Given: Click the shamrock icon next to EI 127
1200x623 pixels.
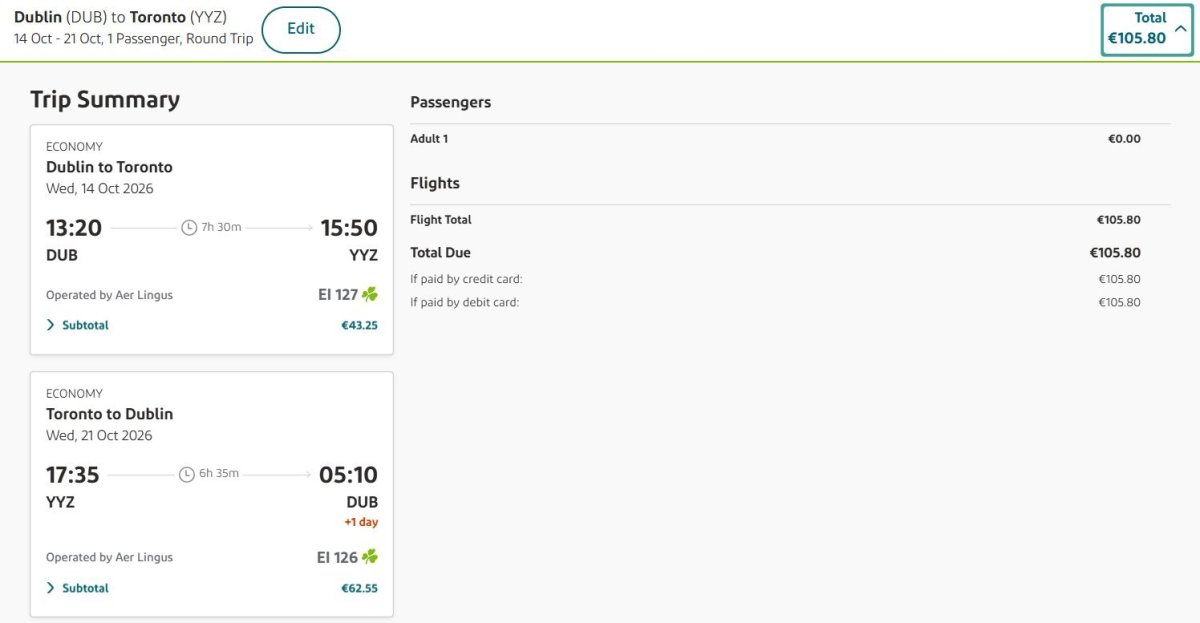Looking at the screenshot, I should (x=370, y=295).
